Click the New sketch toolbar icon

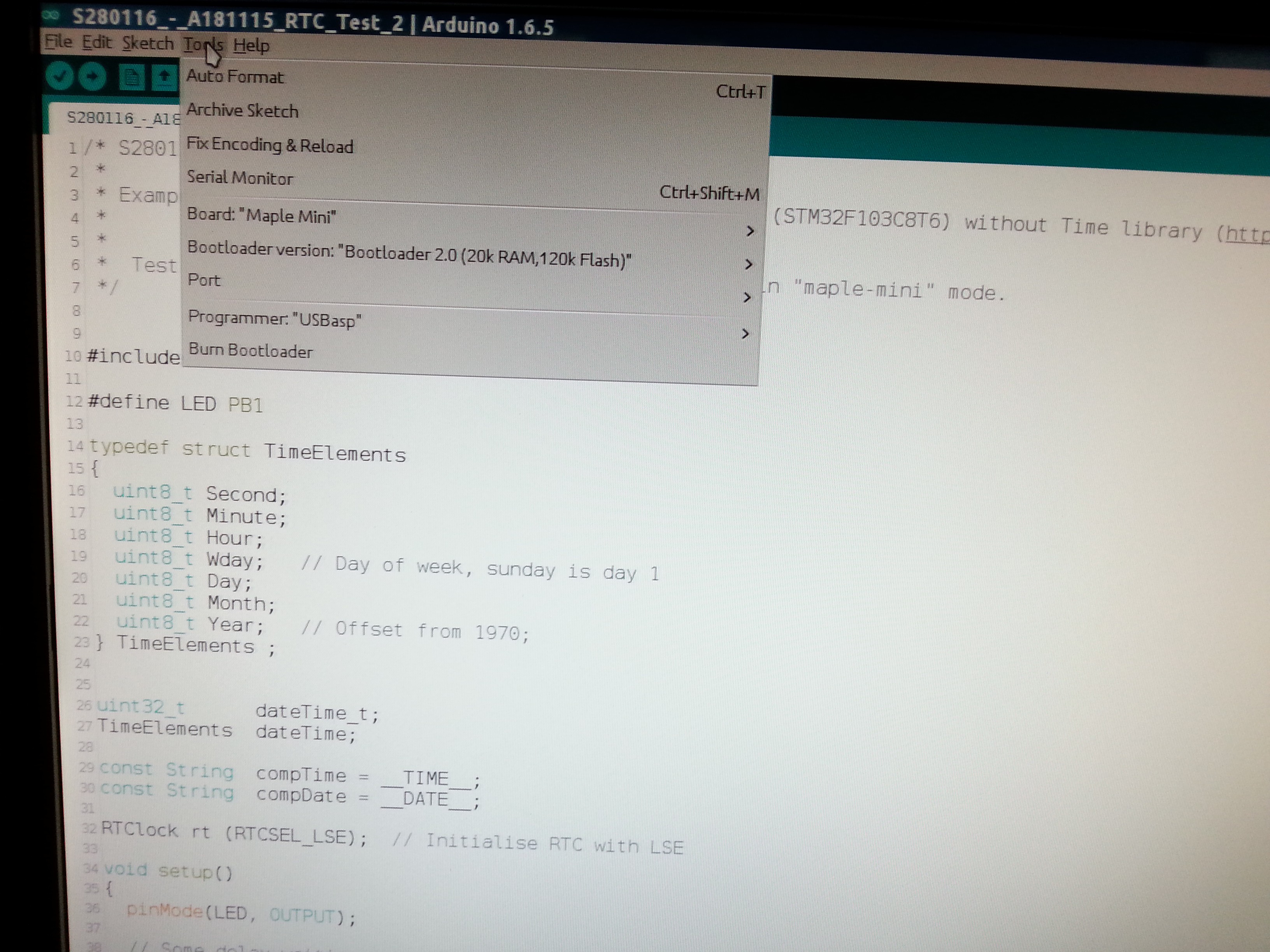tap(132, 77)
